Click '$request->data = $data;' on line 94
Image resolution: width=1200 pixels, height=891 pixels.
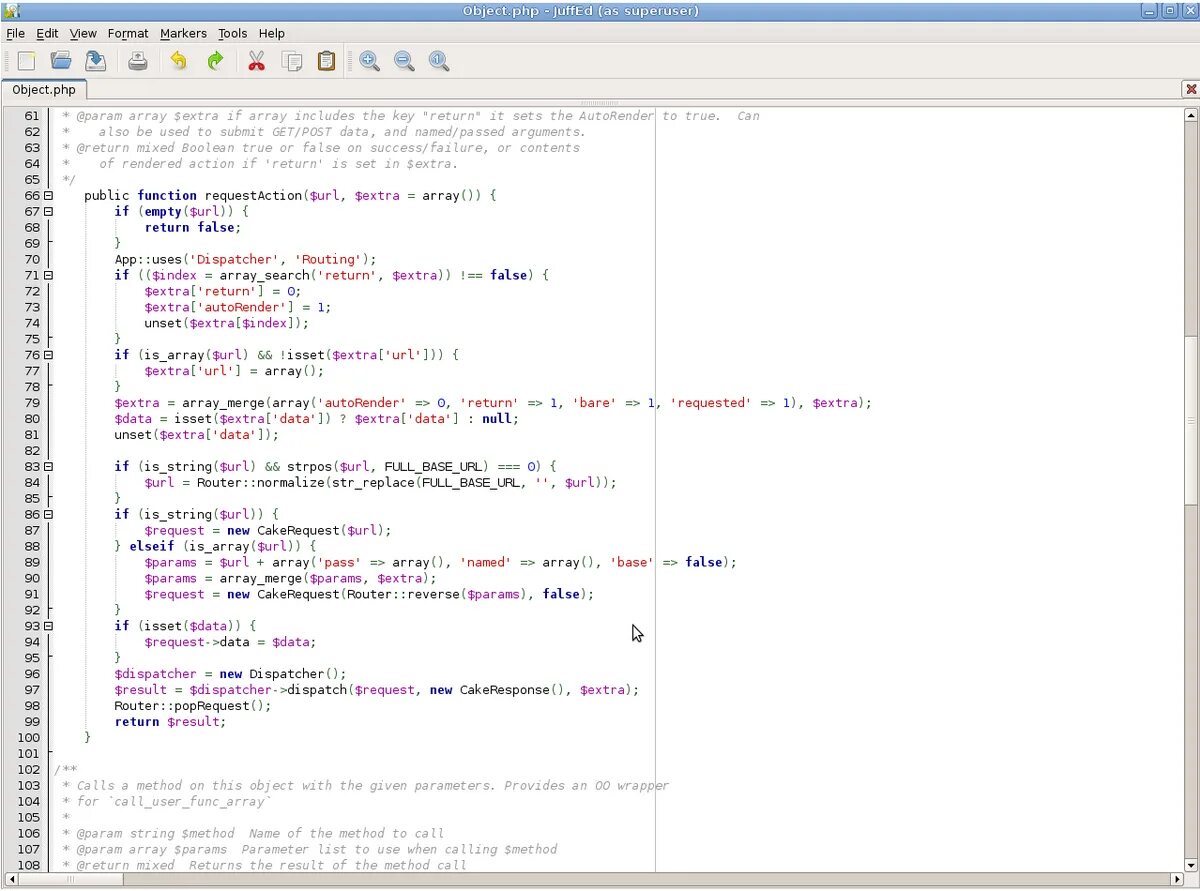click(230, 642)
